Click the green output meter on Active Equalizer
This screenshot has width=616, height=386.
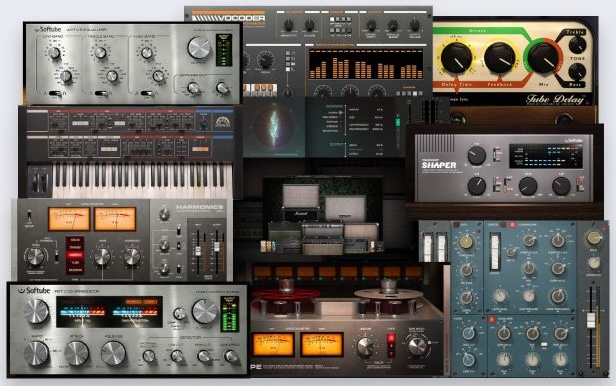(224, 50)
